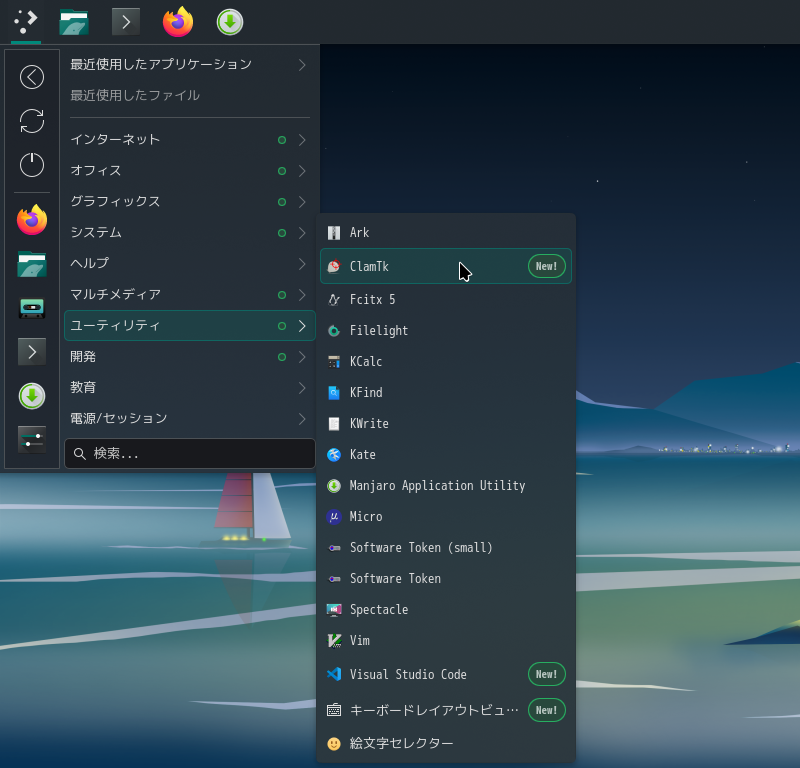Launch Software Token (small)
The height and width of the screenshot is (768, 800).
coord(446,548)
